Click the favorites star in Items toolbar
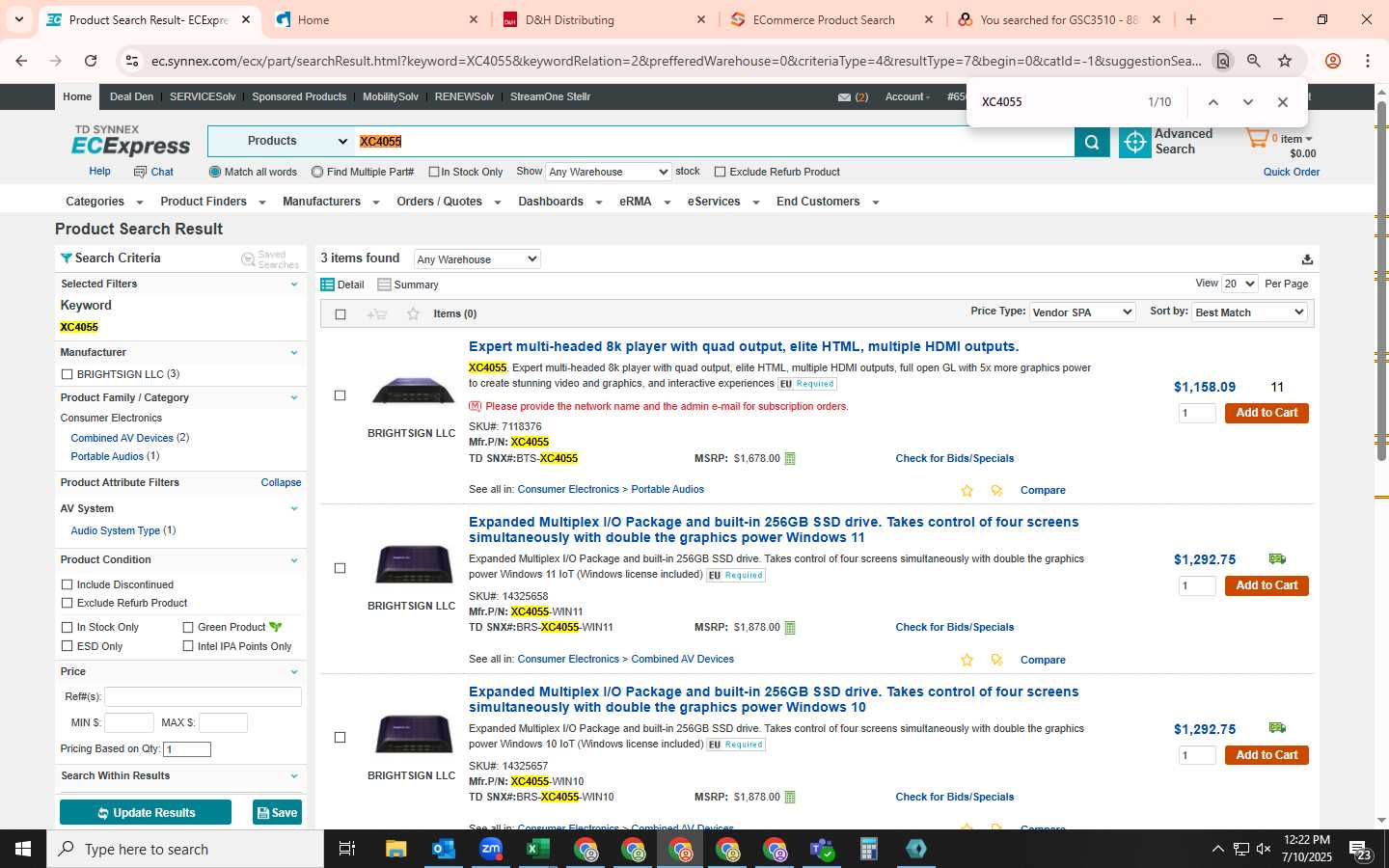Screen dimensions: 1389x868 click(x=413, y=314)
